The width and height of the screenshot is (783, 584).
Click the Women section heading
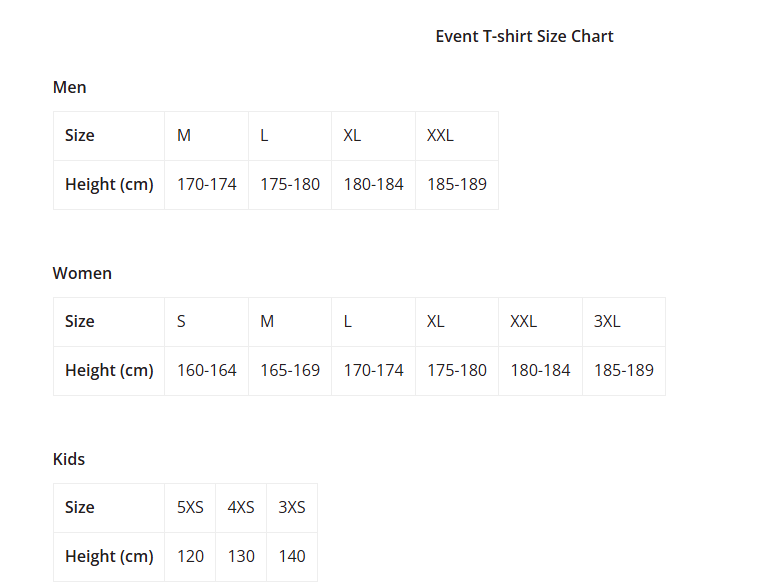pos(82,273)
